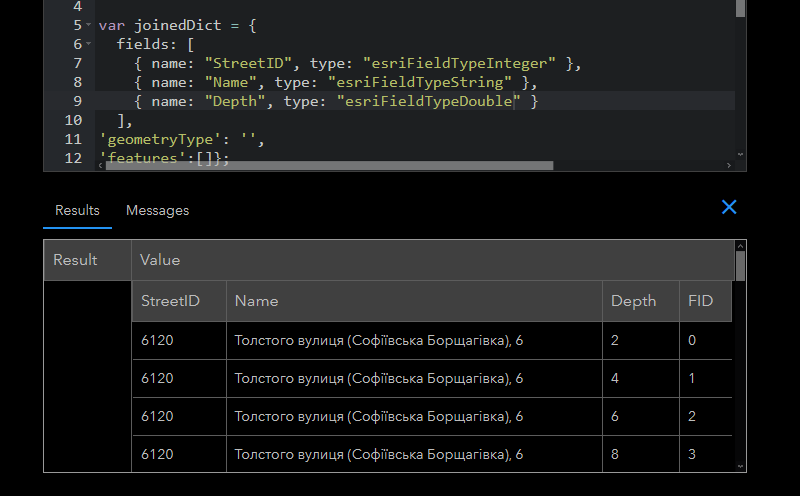Viewport: 800px width, 496px height.
Task: Click the code editor's horizontal scrollbar thumb
Action: click(328, 165)
